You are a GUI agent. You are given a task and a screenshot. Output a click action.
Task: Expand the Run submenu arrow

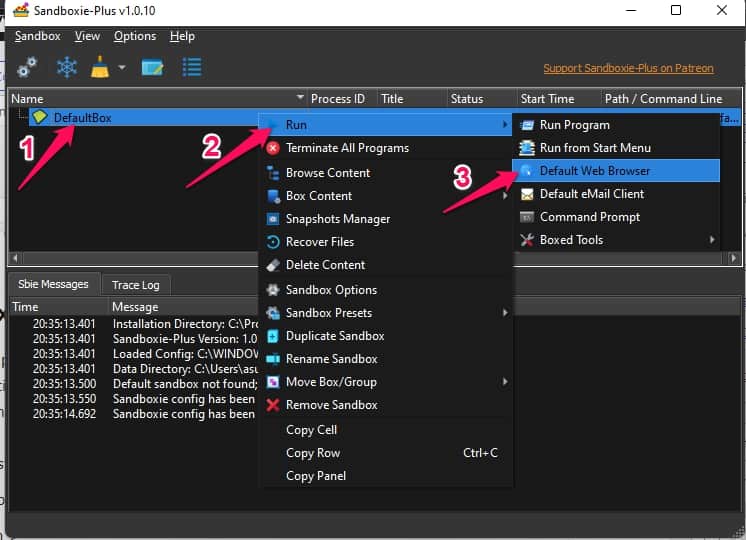[x=504, y=125]
